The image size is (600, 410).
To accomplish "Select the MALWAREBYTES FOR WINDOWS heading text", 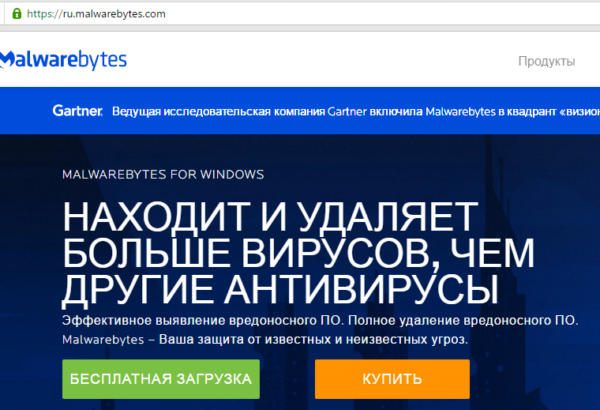I will pyautogui.click(x=163, y=175).
